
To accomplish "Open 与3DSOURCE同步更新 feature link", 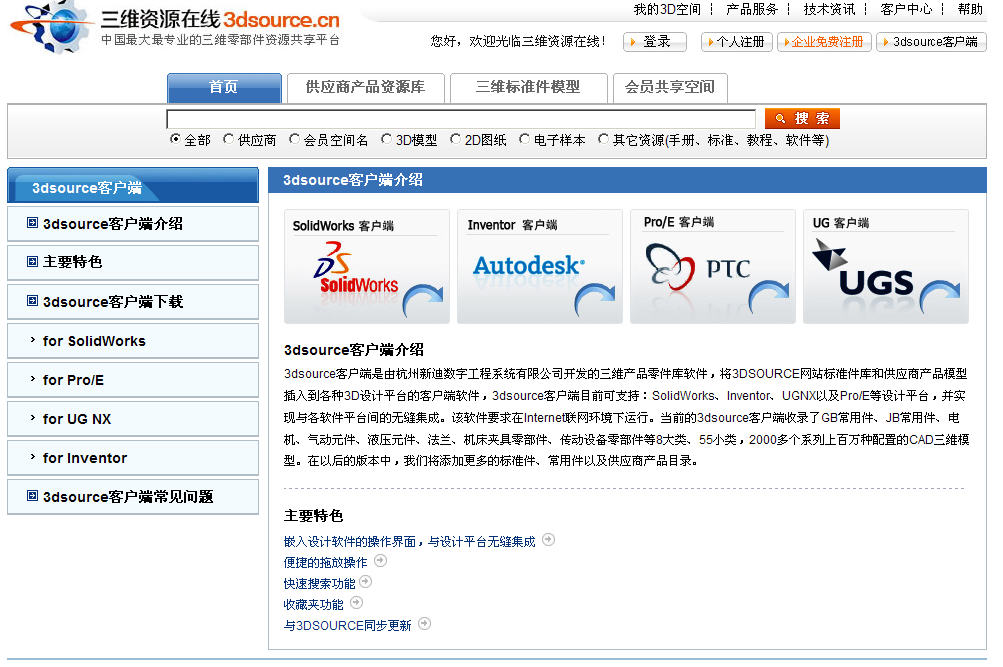I will click(347, 625).
